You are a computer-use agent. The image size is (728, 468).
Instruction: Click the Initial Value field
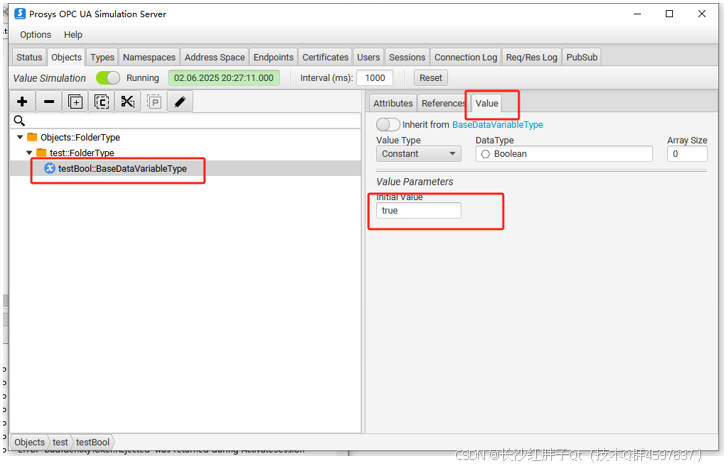click(x=418, y=210)
